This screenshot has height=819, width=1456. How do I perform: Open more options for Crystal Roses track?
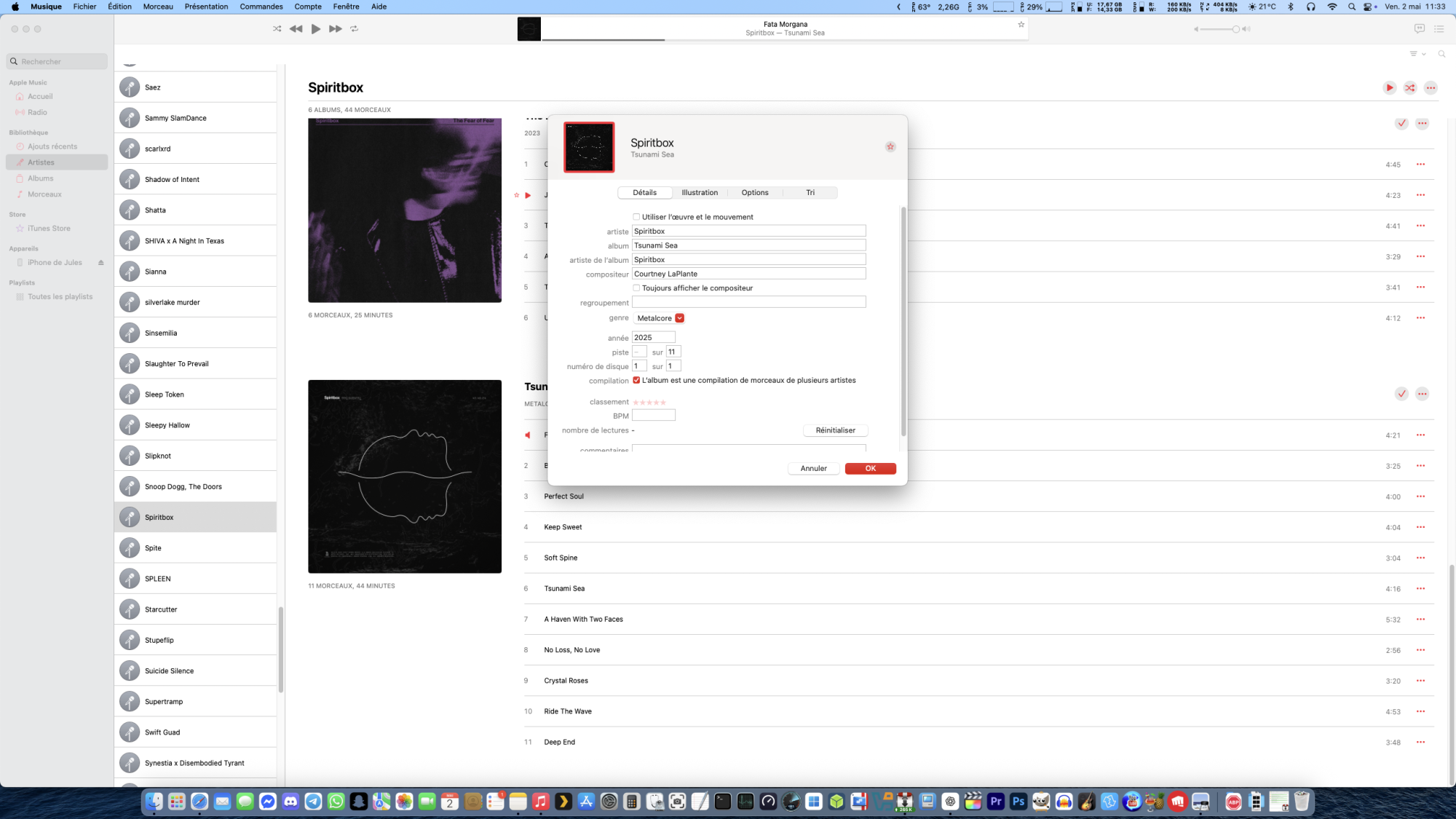[1420, 681]
